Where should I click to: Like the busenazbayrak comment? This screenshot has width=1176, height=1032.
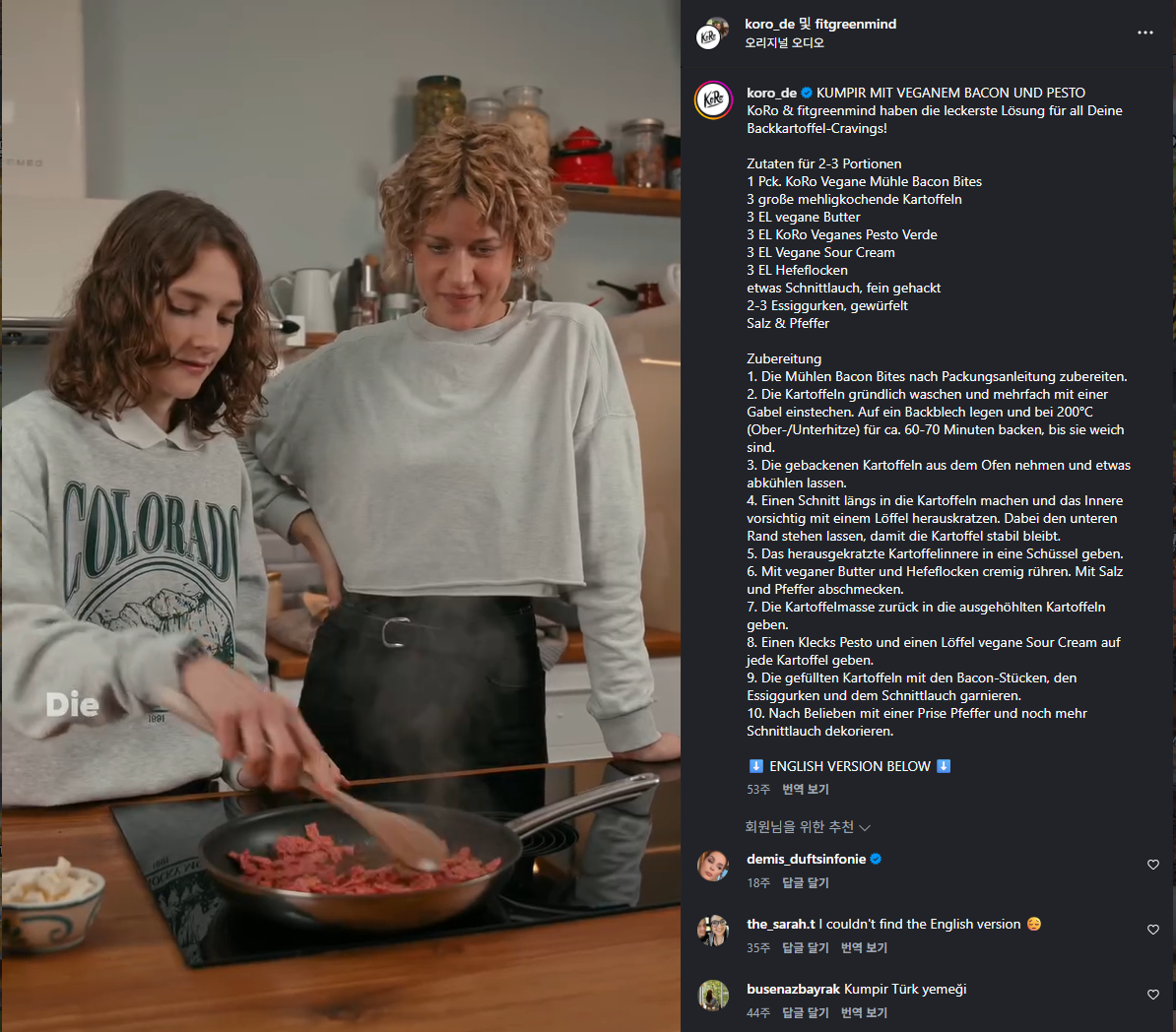(1152, 995)
